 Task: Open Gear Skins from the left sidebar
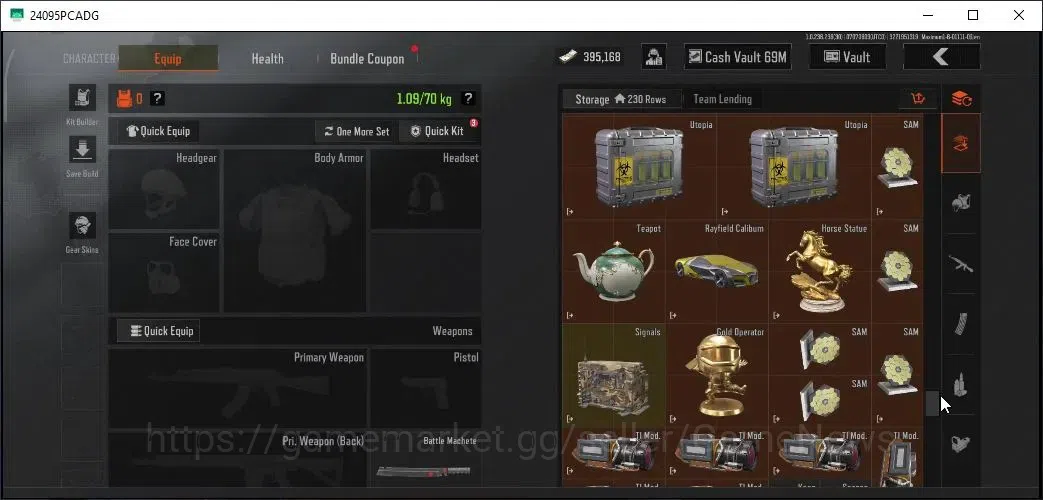pyautogui.click(x=82, y=226)
